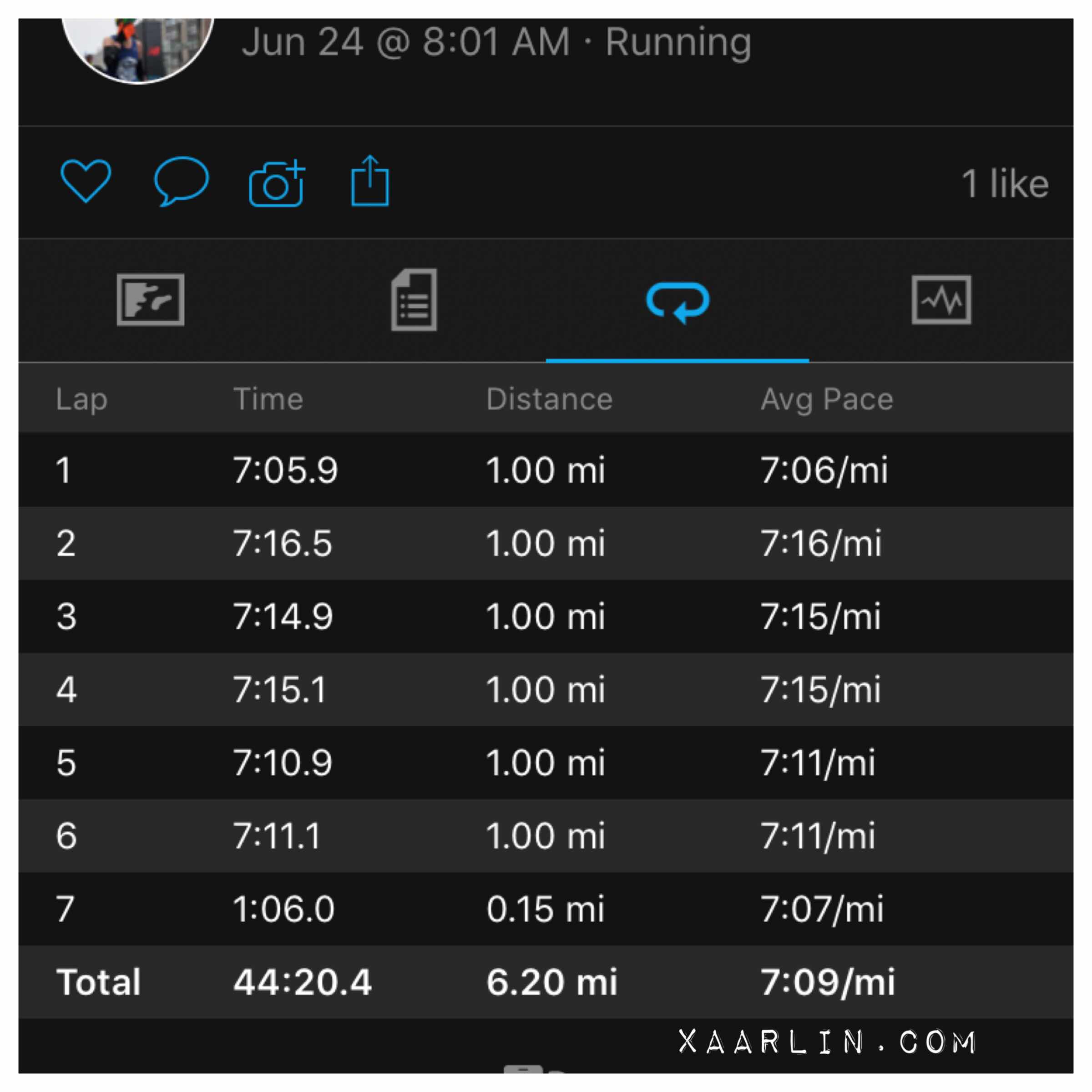Tap the Avg Pace column header
Screen dimensions: 1092x1092
826,399
